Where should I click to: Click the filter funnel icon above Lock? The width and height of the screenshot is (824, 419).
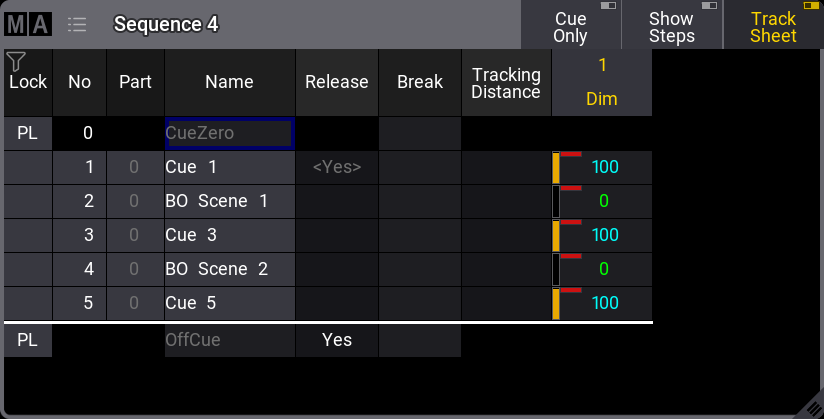(15, 62)
